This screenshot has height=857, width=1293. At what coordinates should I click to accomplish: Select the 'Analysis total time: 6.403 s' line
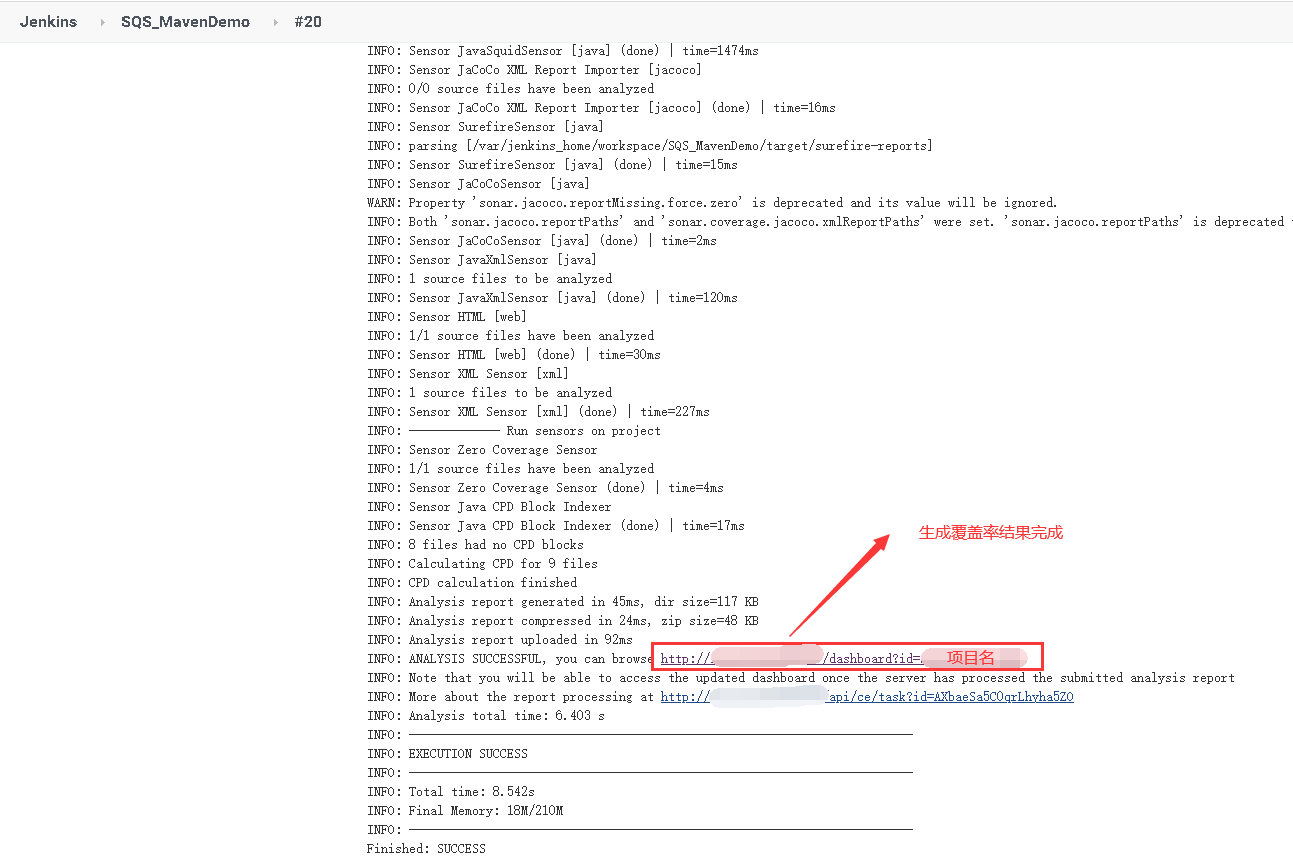[x=486, y=716]
